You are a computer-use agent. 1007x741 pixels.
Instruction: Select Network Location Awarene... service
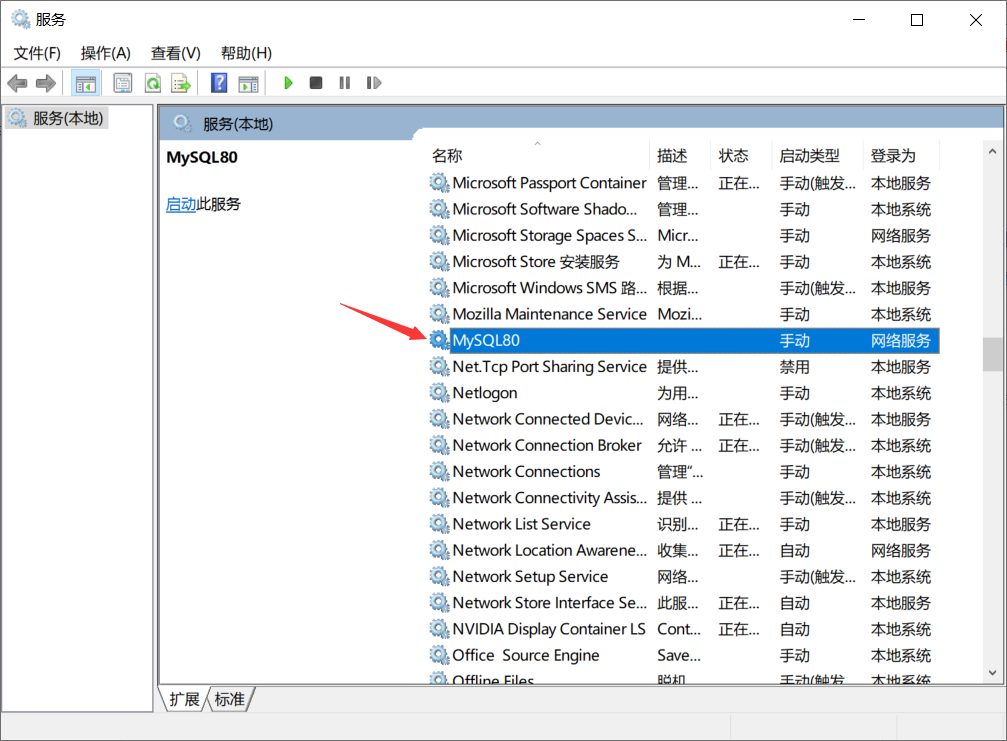coord(683,550)
